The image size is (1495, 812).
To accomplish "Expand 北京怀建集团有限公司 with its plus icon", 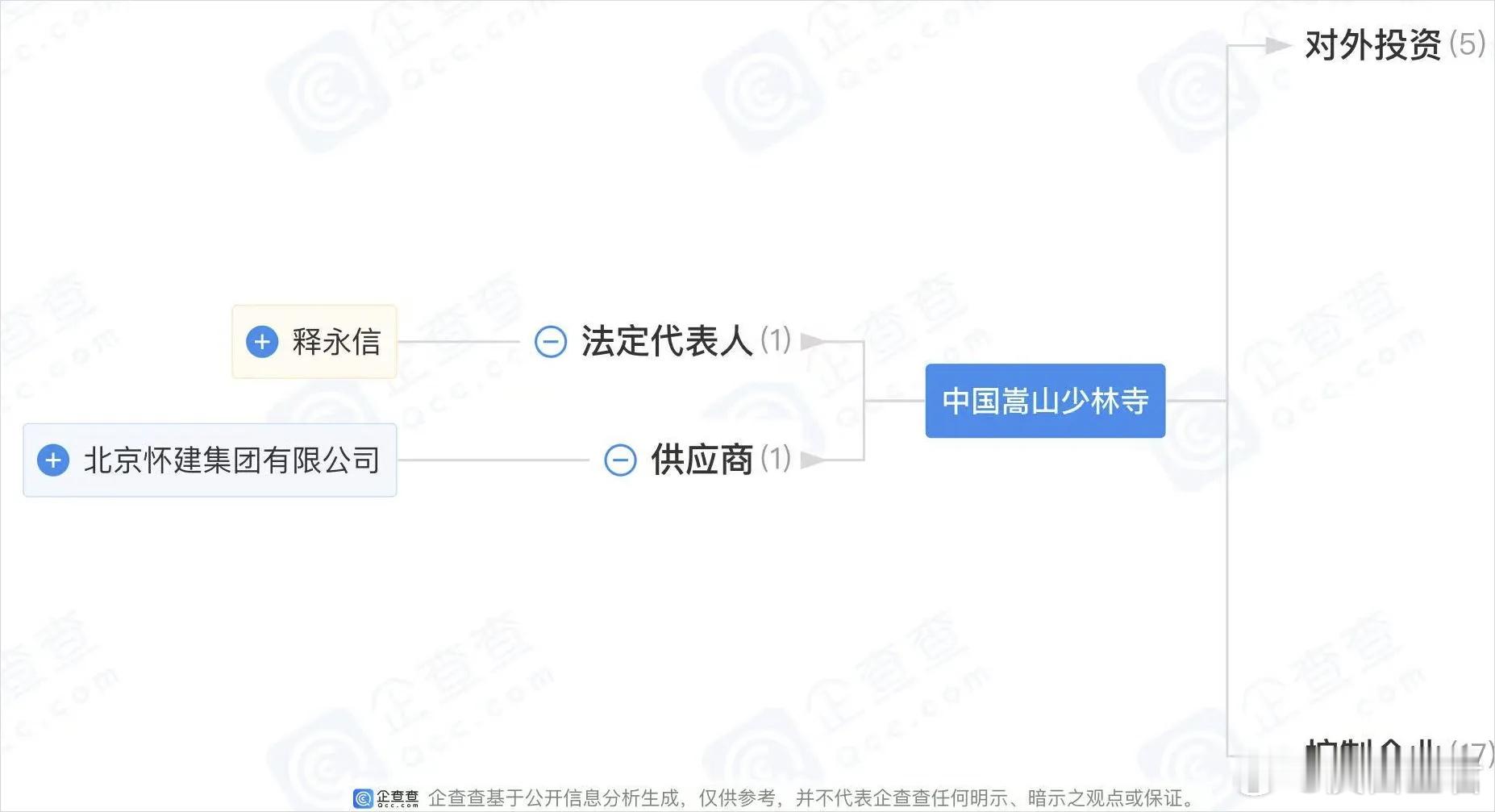I will 53,460.
